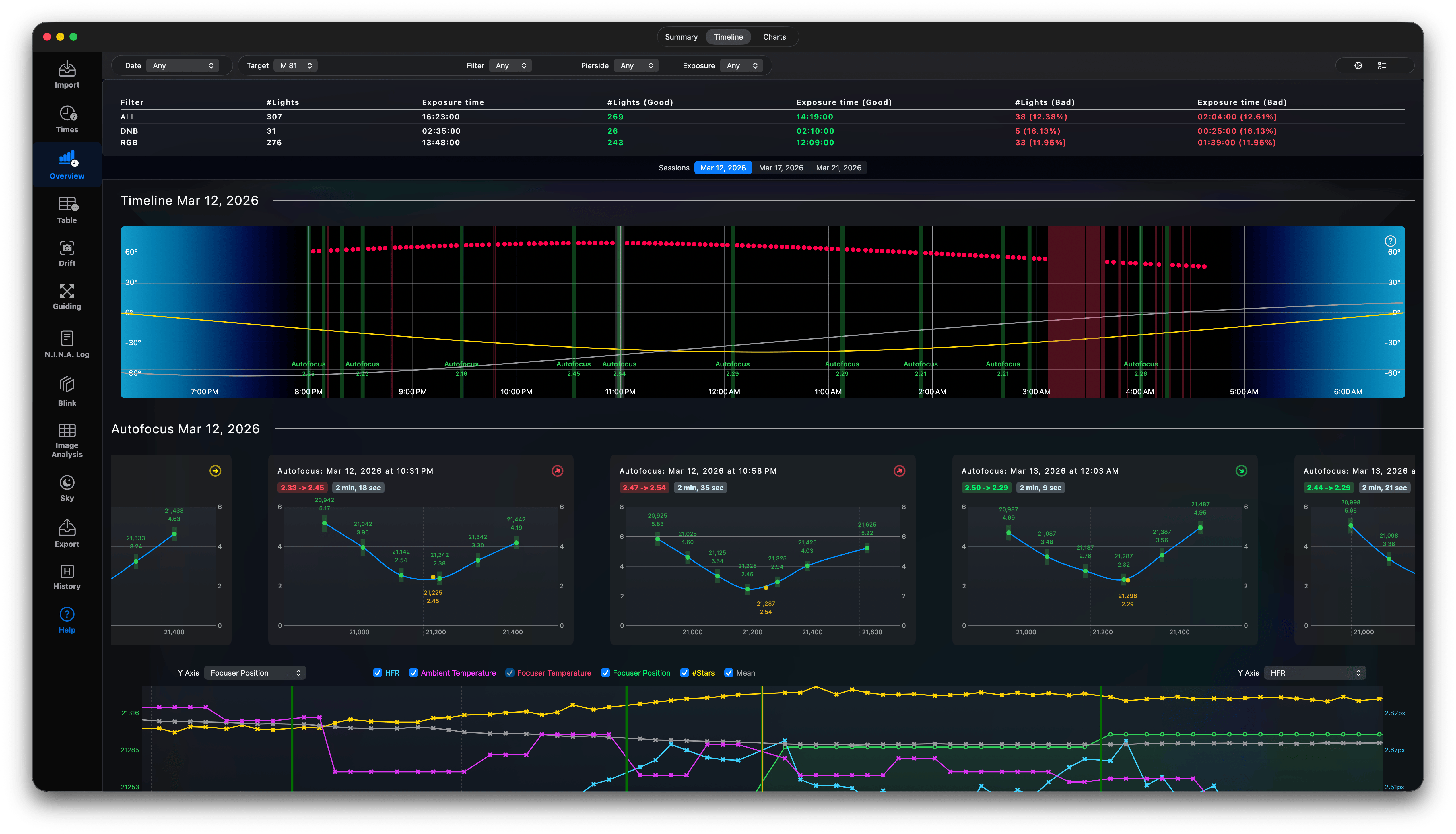Expand the Pierside filter dropdown
This screenshot has width=1456, height=834.
pos(636,65)
